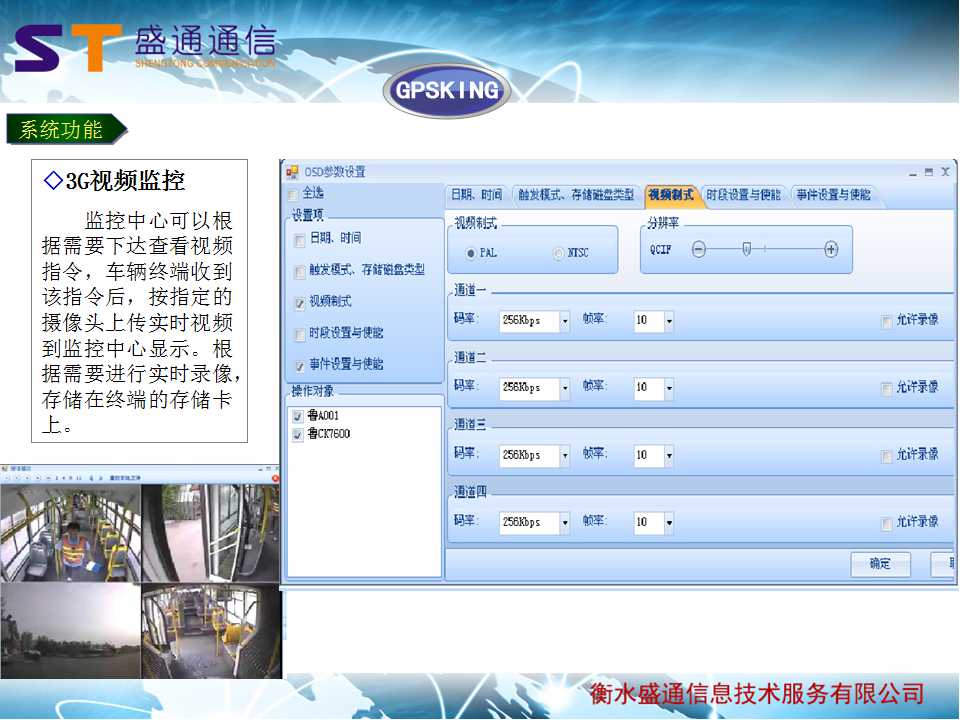Click the 确定 button
This screenshot has height=720, width=960.
click(x=880, y=564)
